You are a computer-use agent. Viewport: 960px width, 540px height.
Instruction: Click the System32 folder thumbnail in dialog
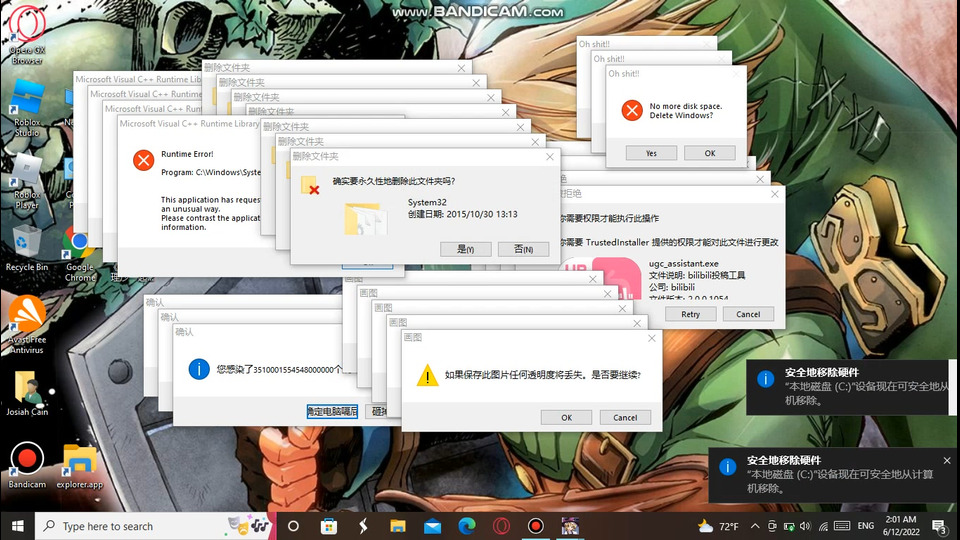(366, 219)
